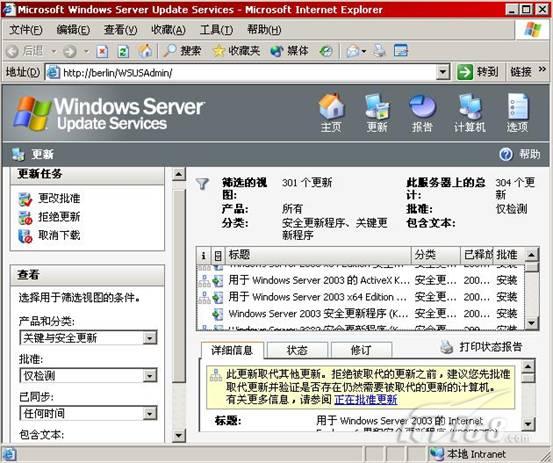Click the 更改批准 task icon
Viewport: 553px width, 463px height.
[x=25, y=199]
